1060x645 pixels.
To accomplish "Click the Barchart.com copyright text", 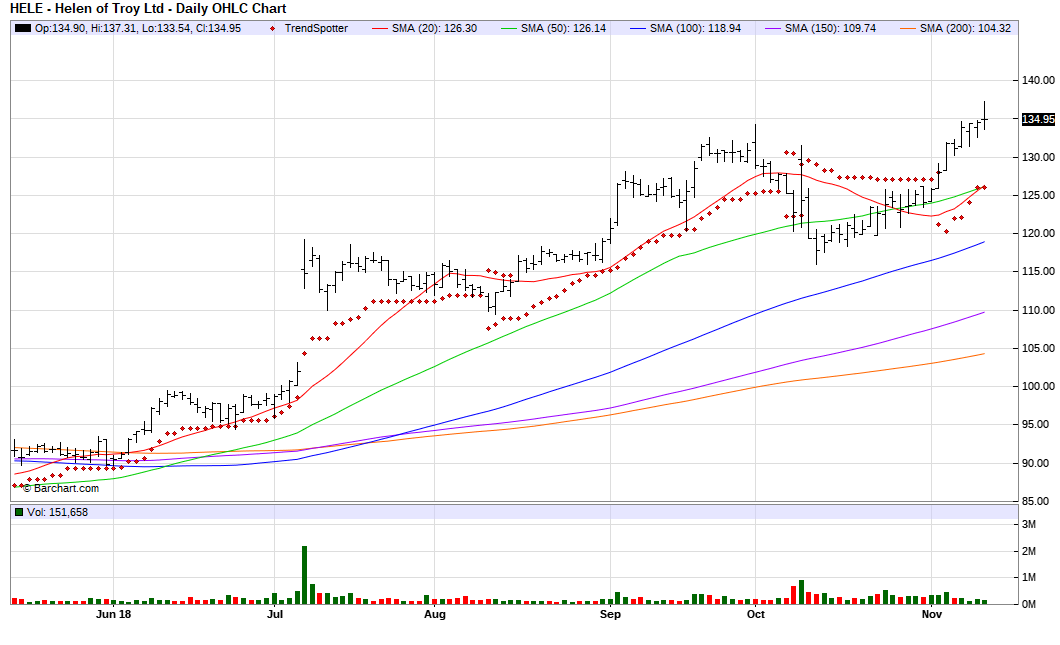I will coord(61,488).
